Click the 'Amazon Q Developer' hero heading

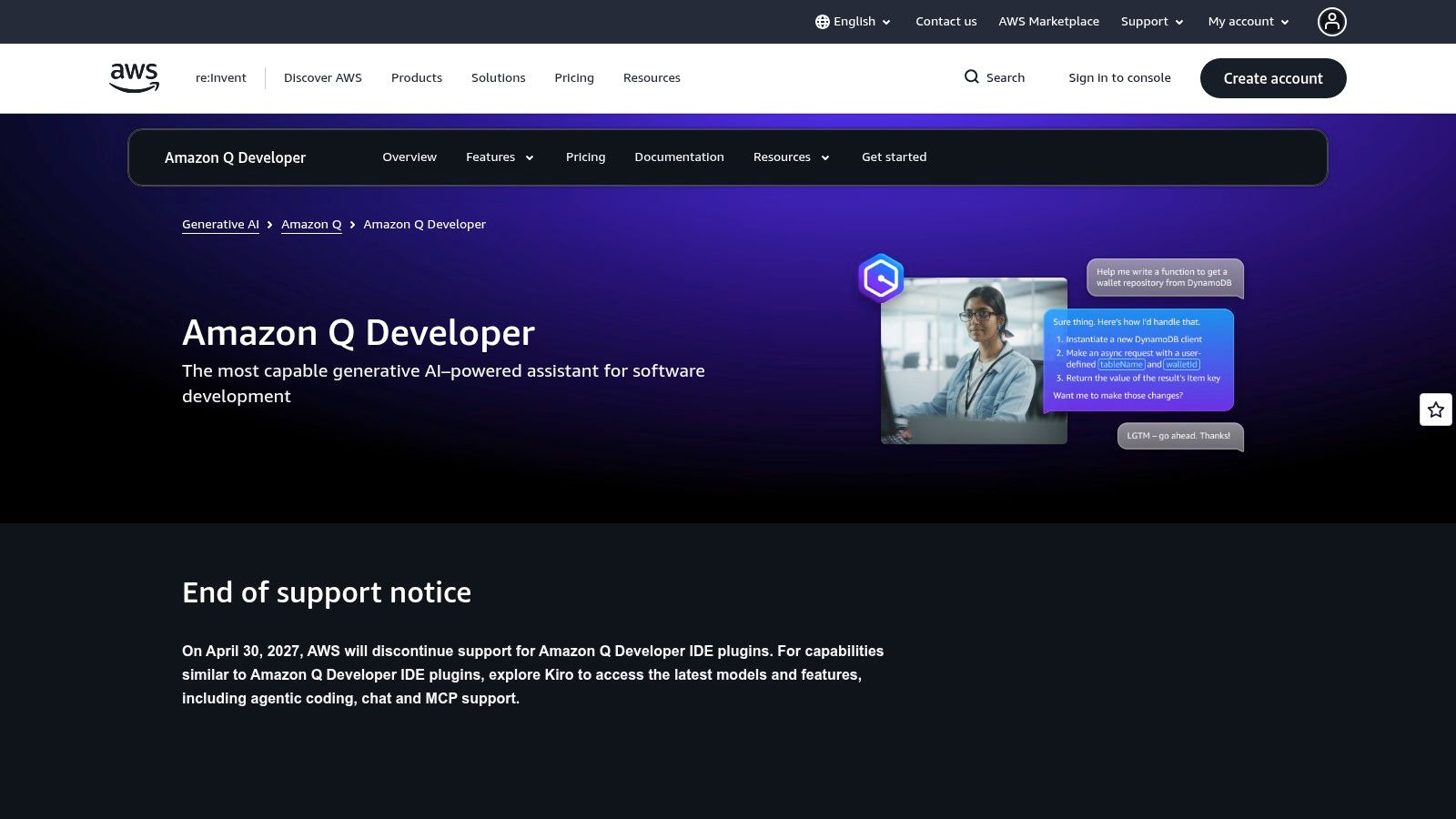click(359, 333)
